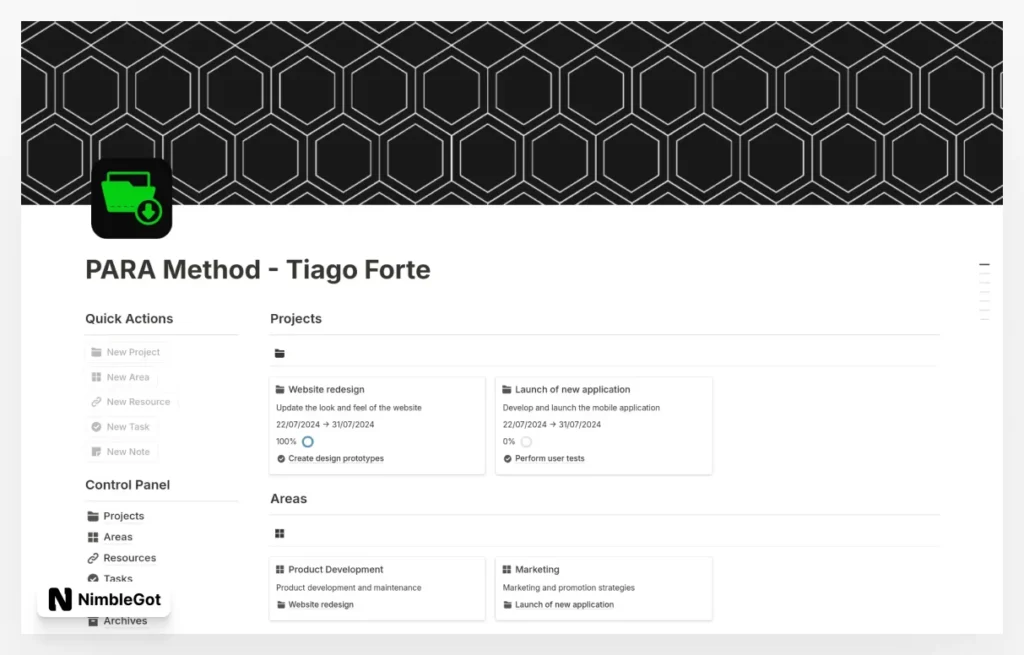Toggle checkmark beside Perform user tests

[507, 459]
